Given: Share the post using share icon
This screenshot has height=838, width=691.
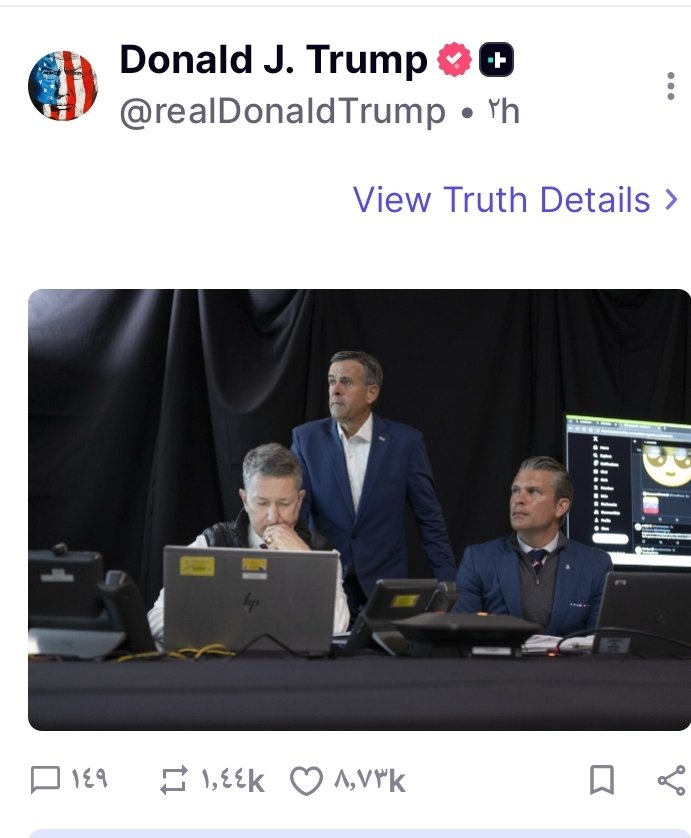Looking at the screenshot, I should [x=672, y=780].
